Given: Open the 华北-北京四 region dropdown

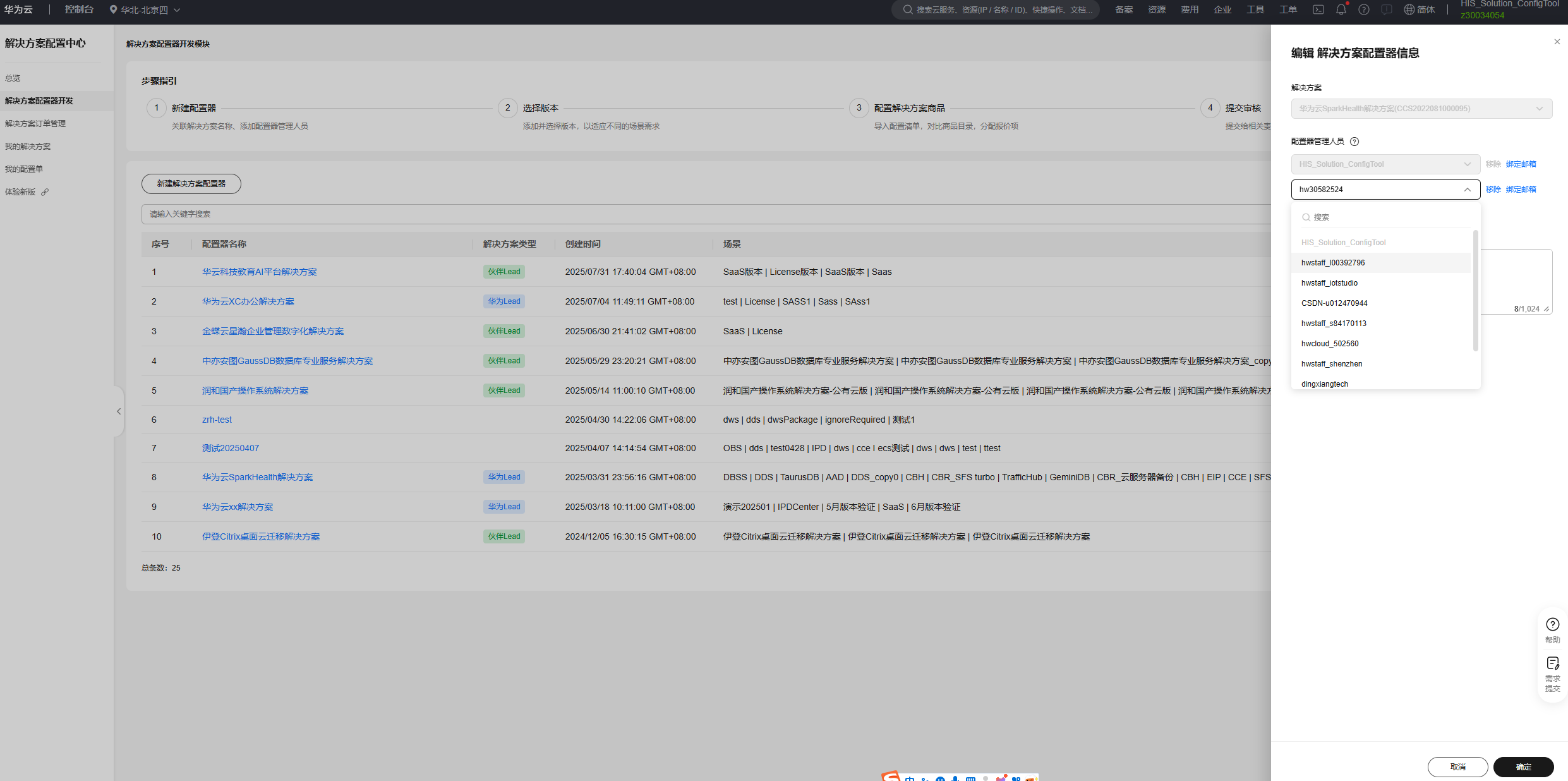Looking at the screenshot, I should coord(145,9).
